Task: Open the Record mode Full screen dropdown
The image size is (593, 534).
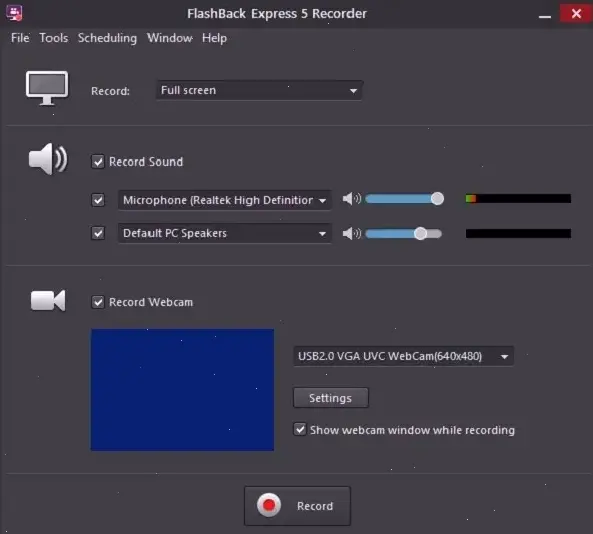Action: point(259,90)
